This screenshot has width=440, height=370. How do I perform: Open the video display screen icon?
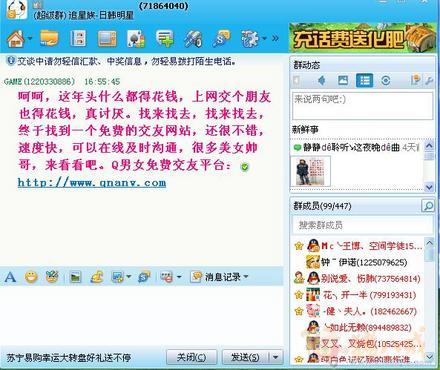pos(107,39)
